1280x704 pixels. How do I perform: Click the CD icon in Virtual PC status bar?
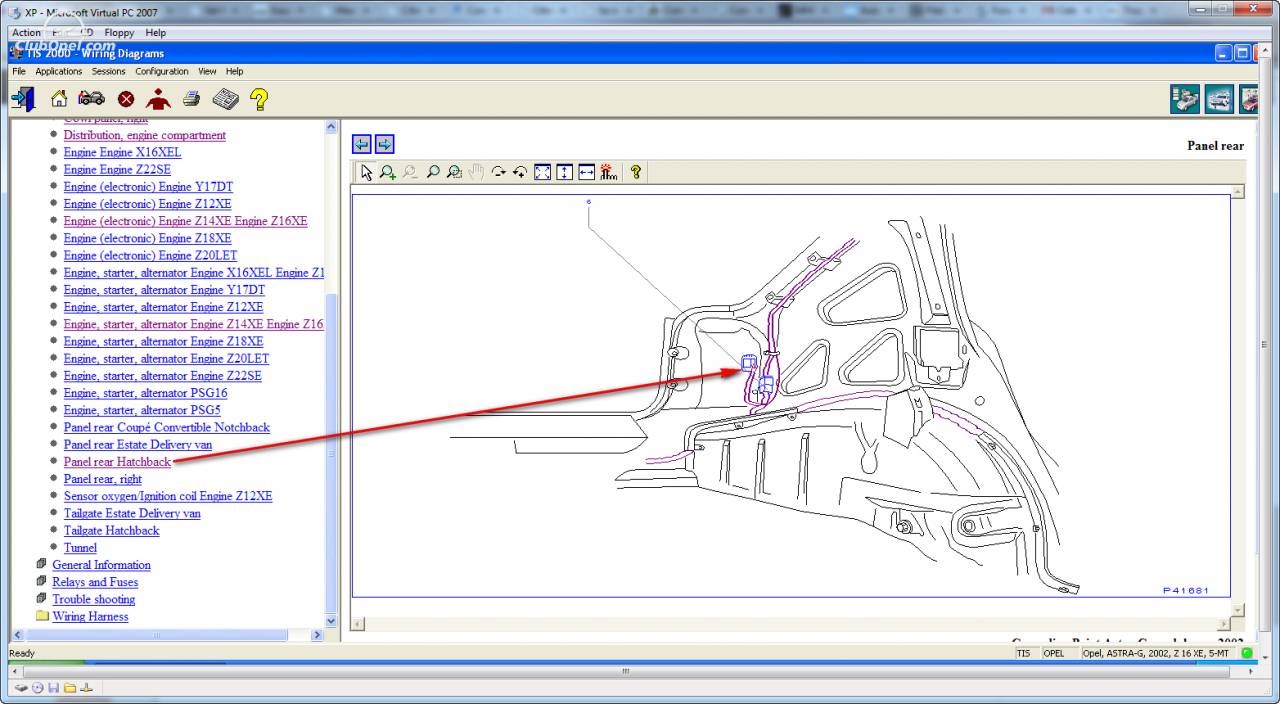tap(38, 688)
